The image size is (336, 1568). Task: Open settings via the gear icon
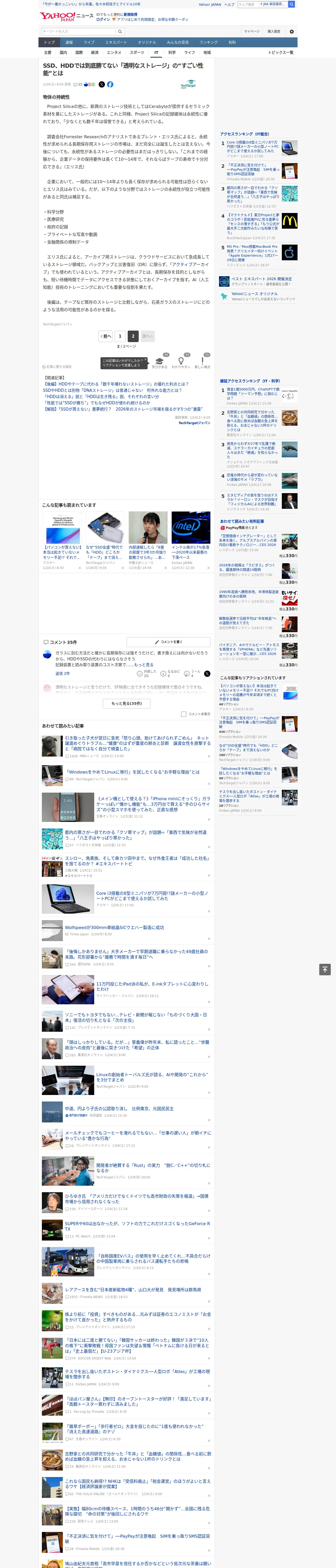click(292, 31)
